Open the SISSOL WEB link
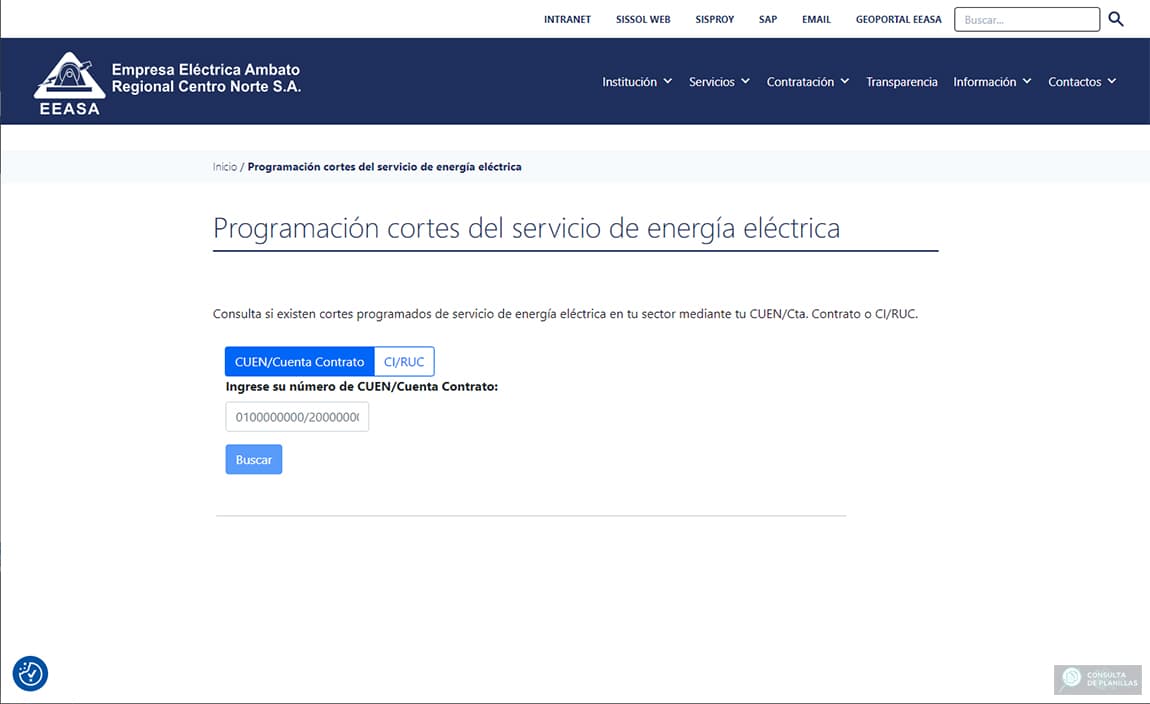Screen dimensions: 1150x704 pos(643,19)
